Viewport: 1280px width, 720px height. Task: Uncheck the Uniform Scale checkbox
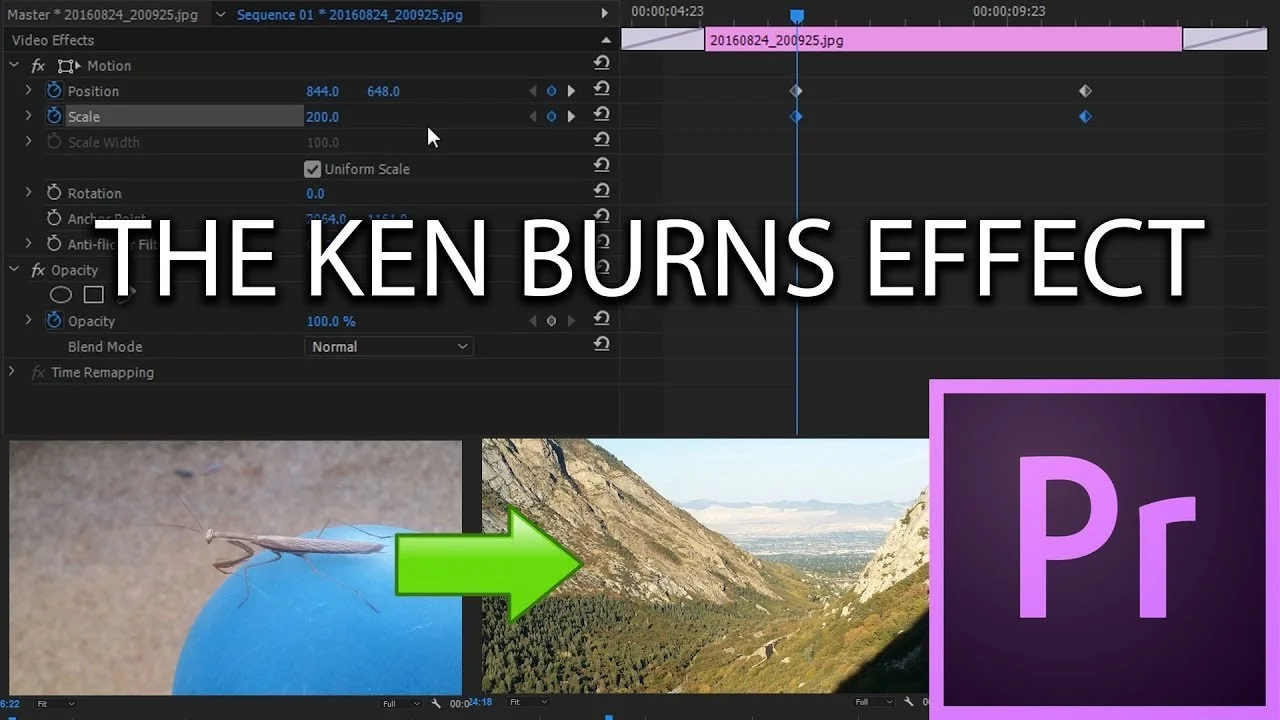(312, 169)
